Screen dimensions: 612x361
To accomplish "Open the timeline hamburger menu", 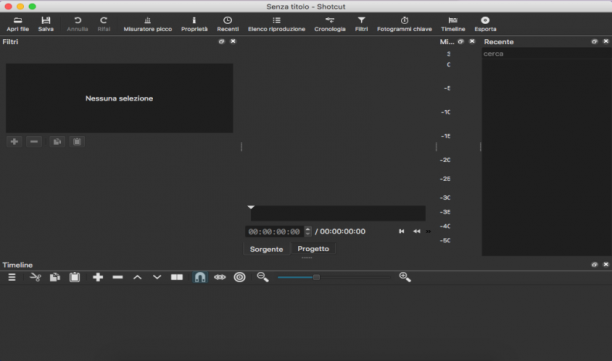I will (x=12, y=277).
